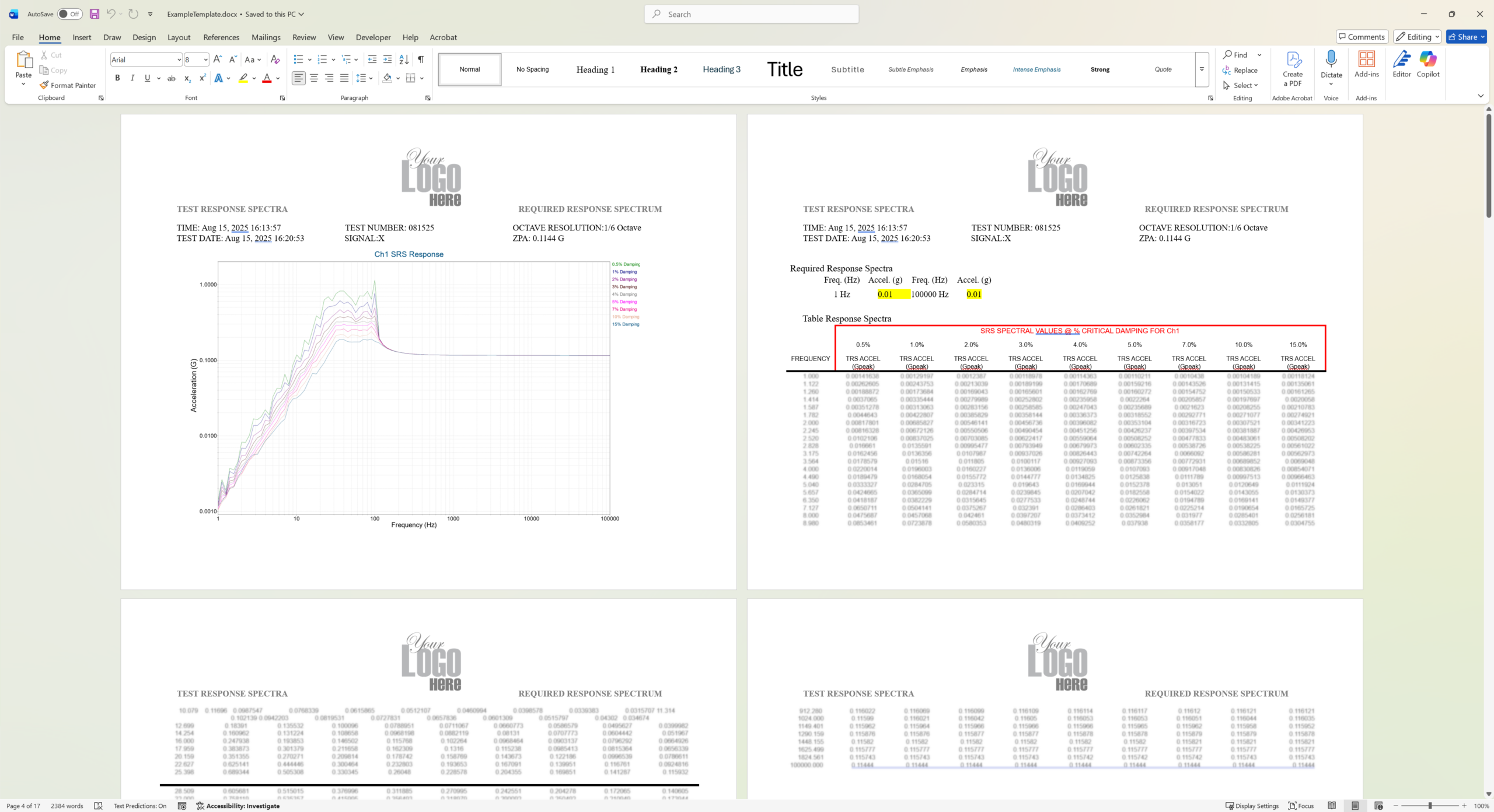Apply strikethrough formatting
The width and height of the screenshot is (1494, 812).
pos(172,78)
